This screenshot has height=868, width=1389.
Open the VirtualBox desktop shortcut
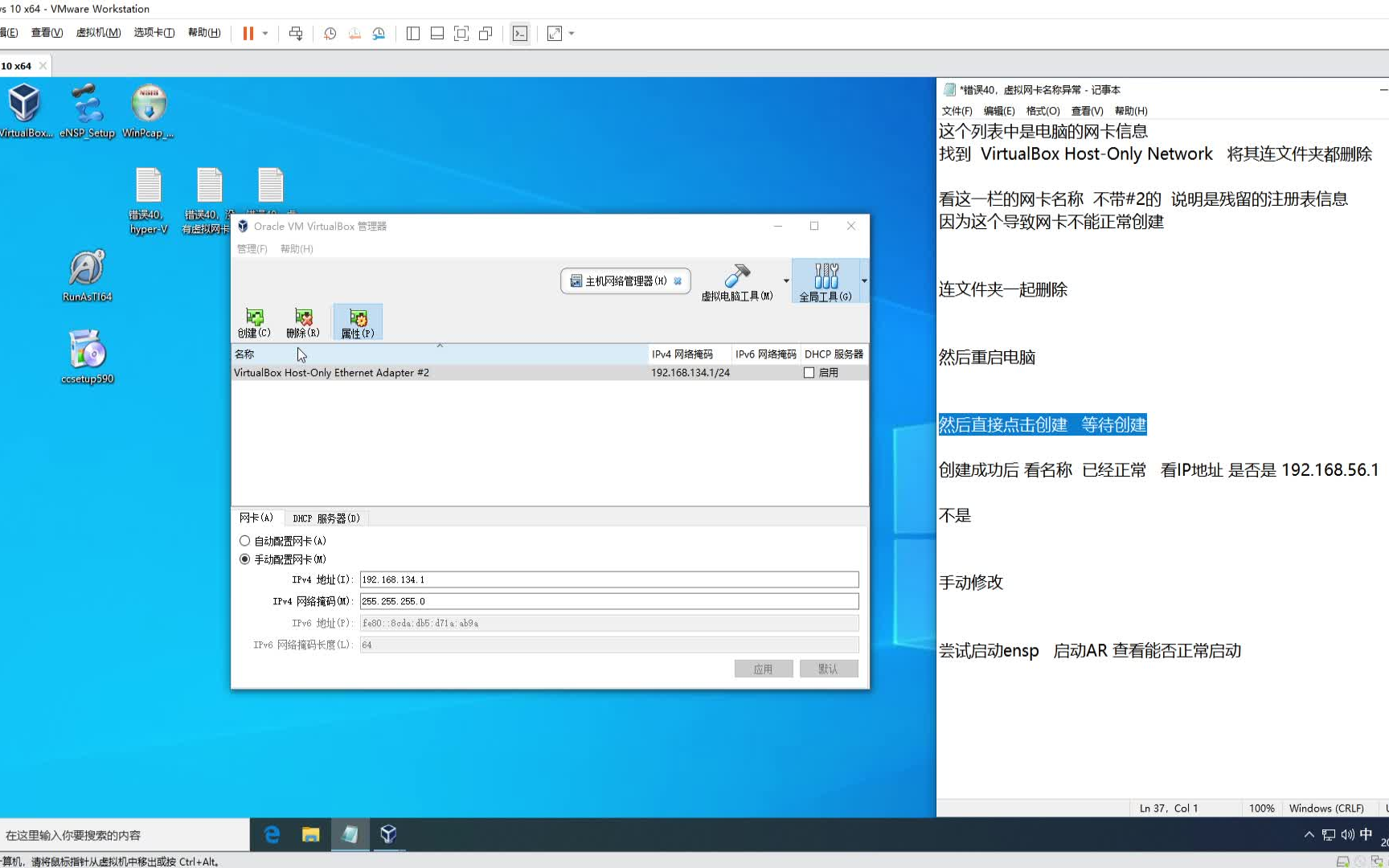coord(25,111)
